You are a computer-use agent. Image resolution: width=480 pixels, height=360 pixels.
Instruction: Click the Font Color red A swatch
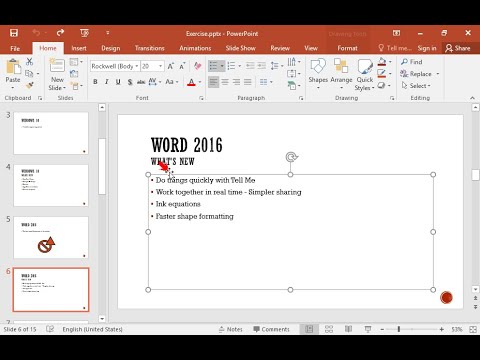point(191,82)
